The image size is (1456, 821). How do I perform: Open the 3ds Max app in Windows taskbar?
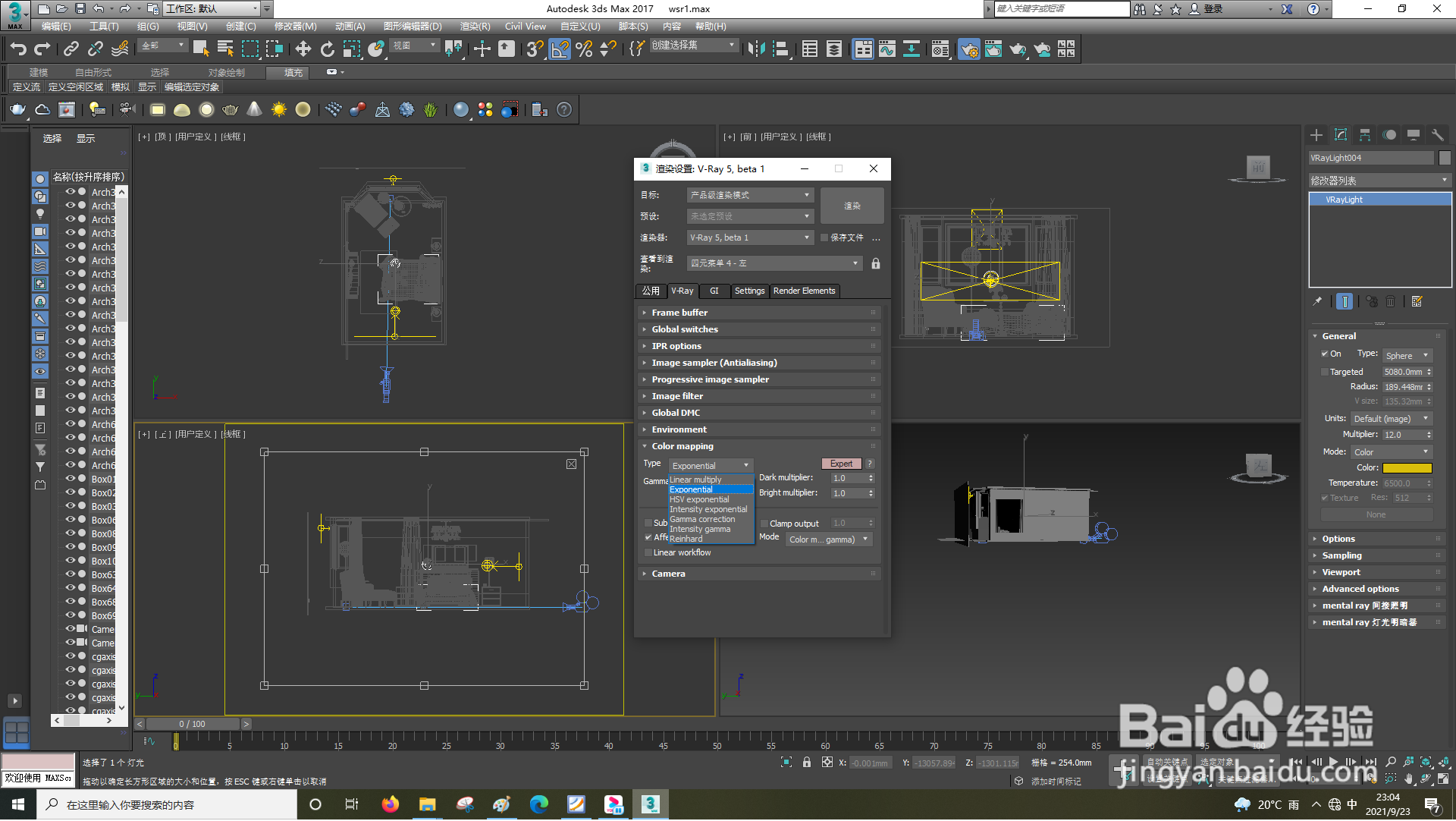650,805
